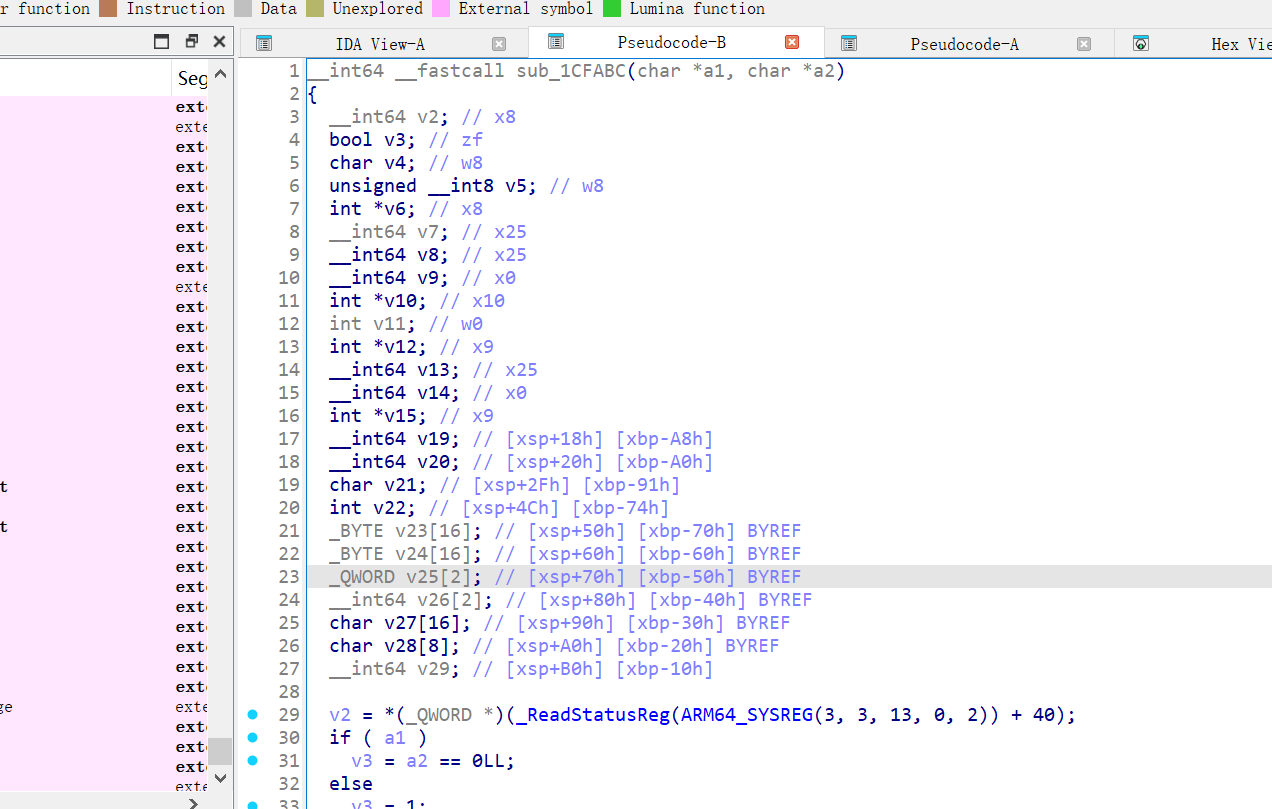Image resolution: width=1272 pixels, height=809 pixels.
Task: Close the IDA View-A tab
Action: tap(499, 44)
